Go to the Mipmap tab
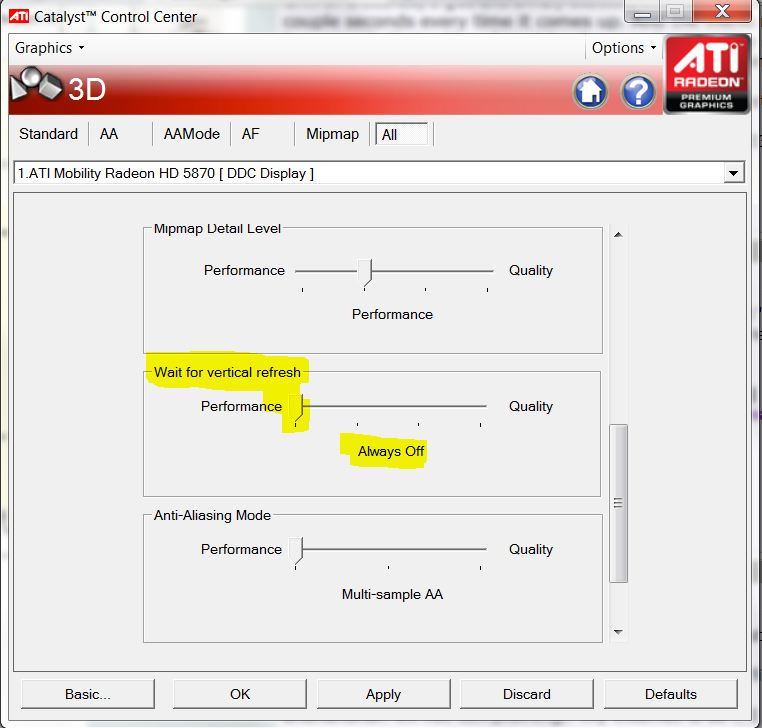The image size is (762, 728). 332,134
